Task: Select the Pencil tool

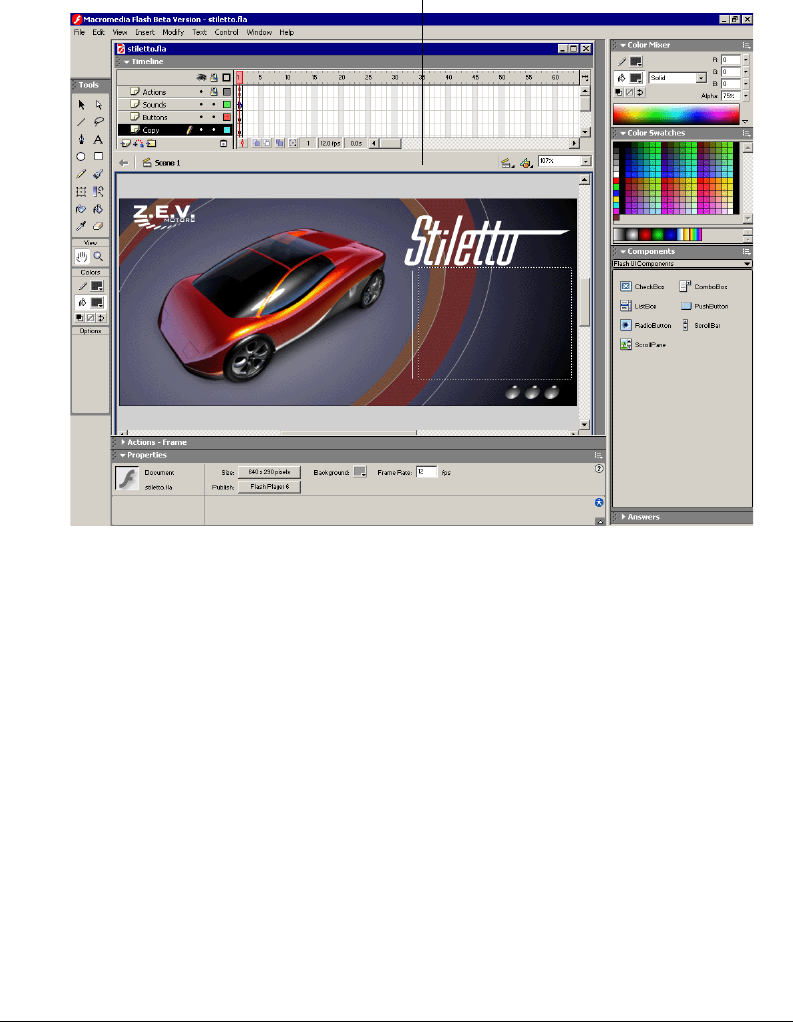Action: (81, 174)
